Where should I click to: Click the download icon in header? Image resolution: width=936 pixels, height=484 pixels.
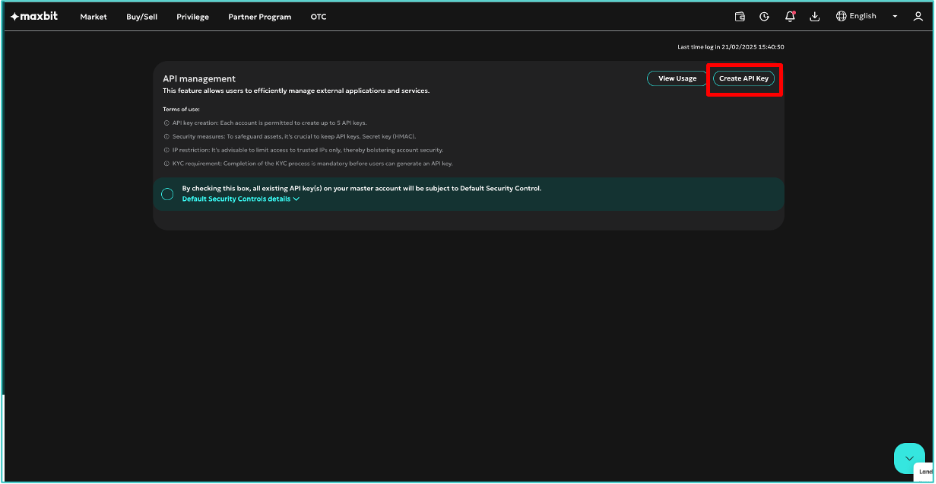815,17
